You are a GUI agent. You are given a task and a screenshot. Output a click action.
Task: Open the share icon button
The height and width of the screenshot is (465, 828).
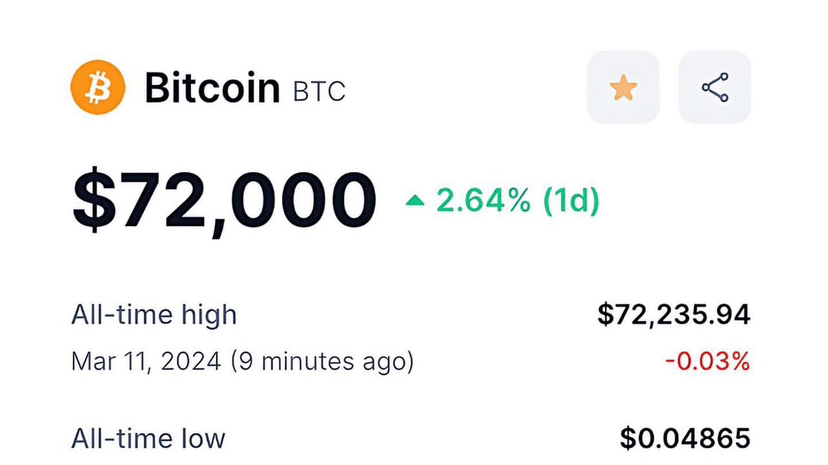click(715, 88)
